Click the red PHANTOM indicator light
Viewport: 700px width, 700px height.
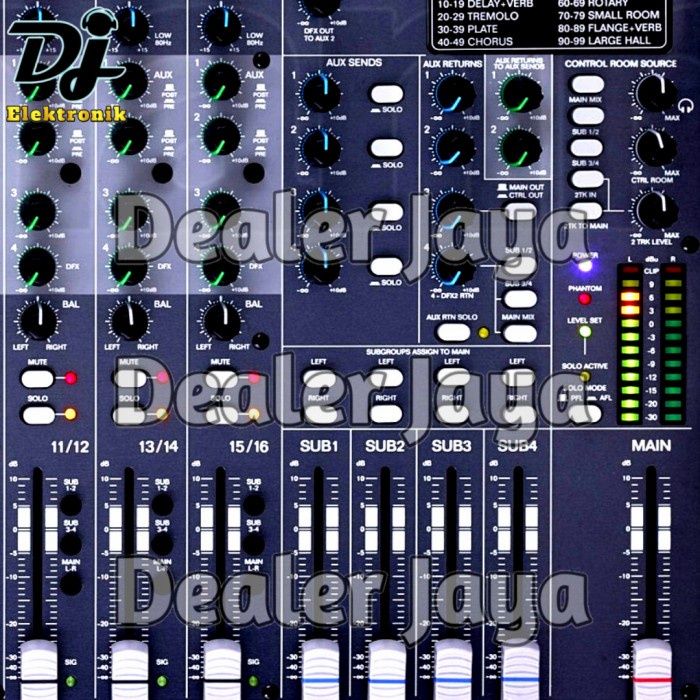(585, 298)
